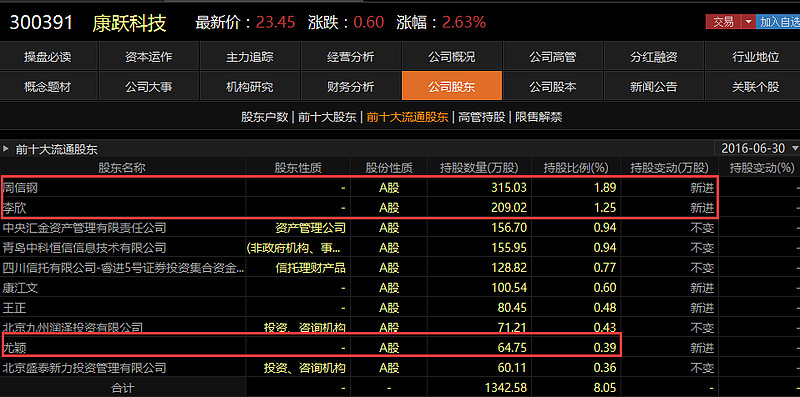Open the 经营分析 tab
The width and height of the screenshot is (800, 397).
pyautogui.click(x=351, y=56)
